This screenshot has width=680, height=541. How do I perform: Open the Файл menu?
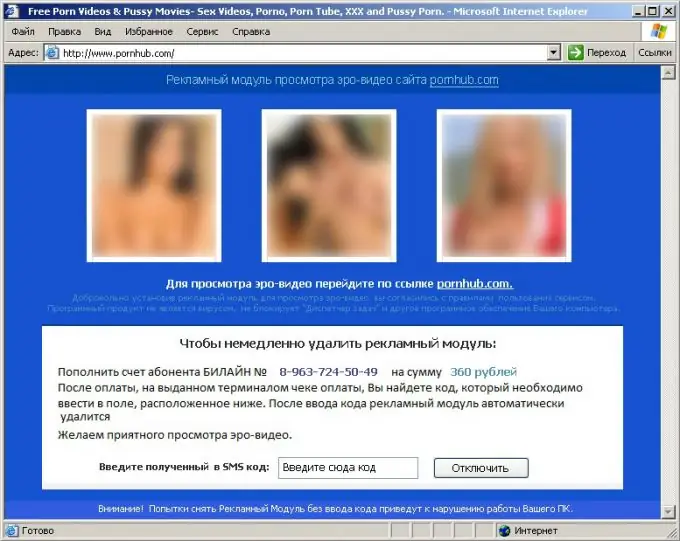coord(23,32)
